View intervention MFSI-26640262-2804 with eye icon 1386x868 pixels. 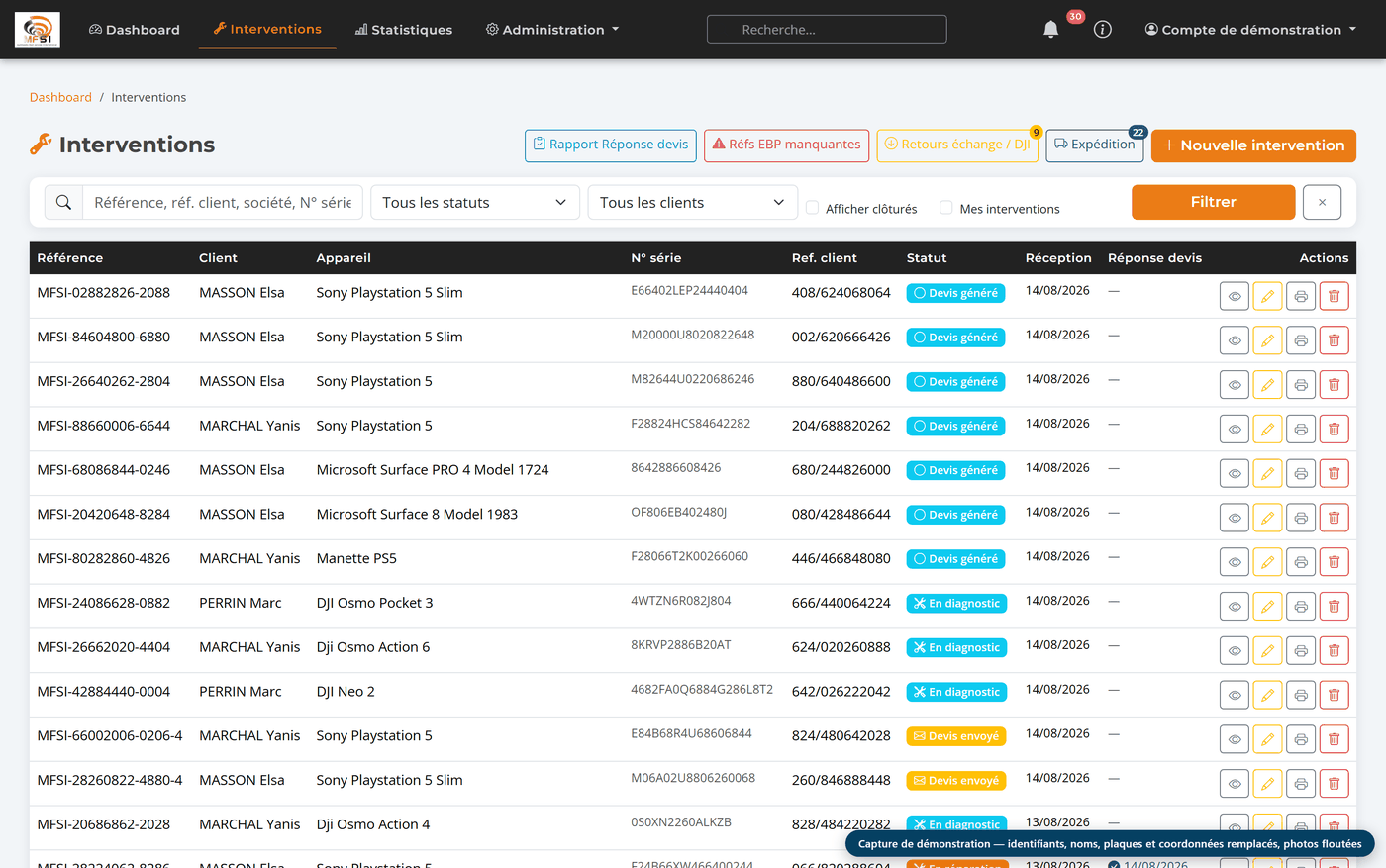point(1235,385)
